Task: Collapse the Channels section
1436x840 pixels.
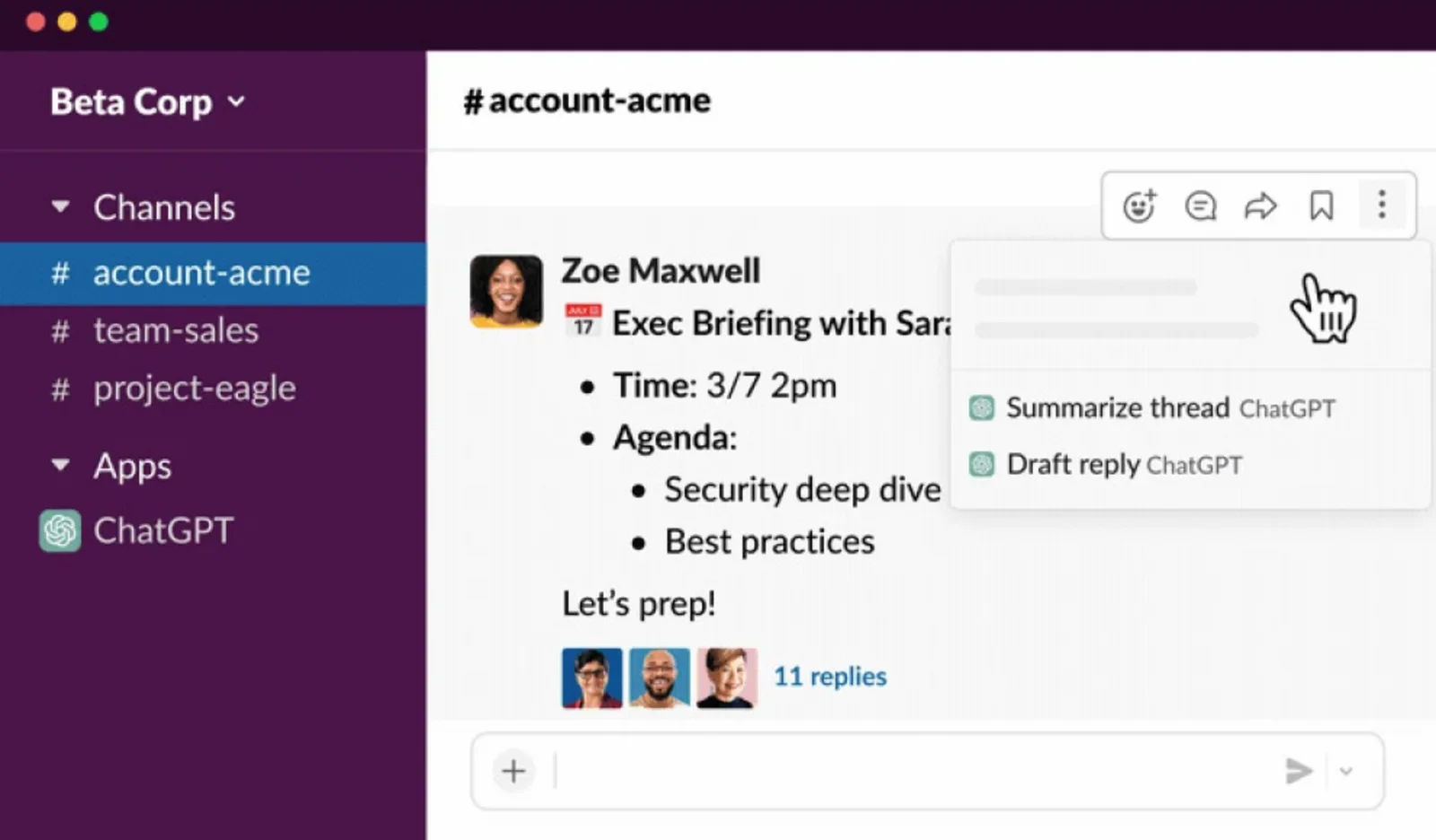Action: click(60, 207)
